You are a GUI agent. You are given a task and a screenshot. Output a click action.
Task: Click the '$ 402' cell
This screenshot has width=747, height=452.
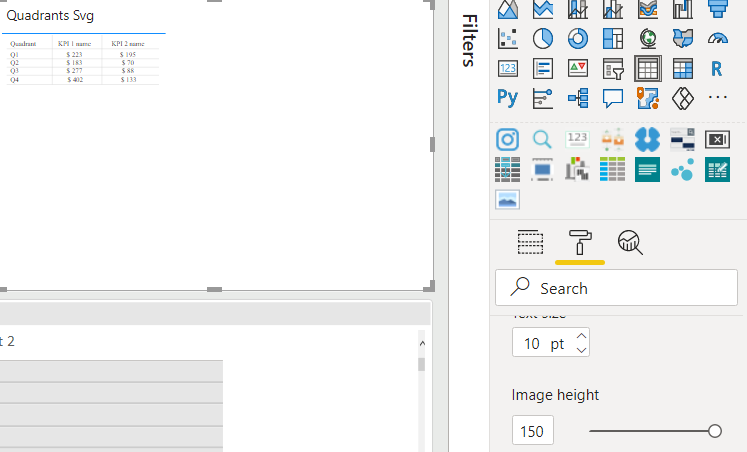(75, 80)
